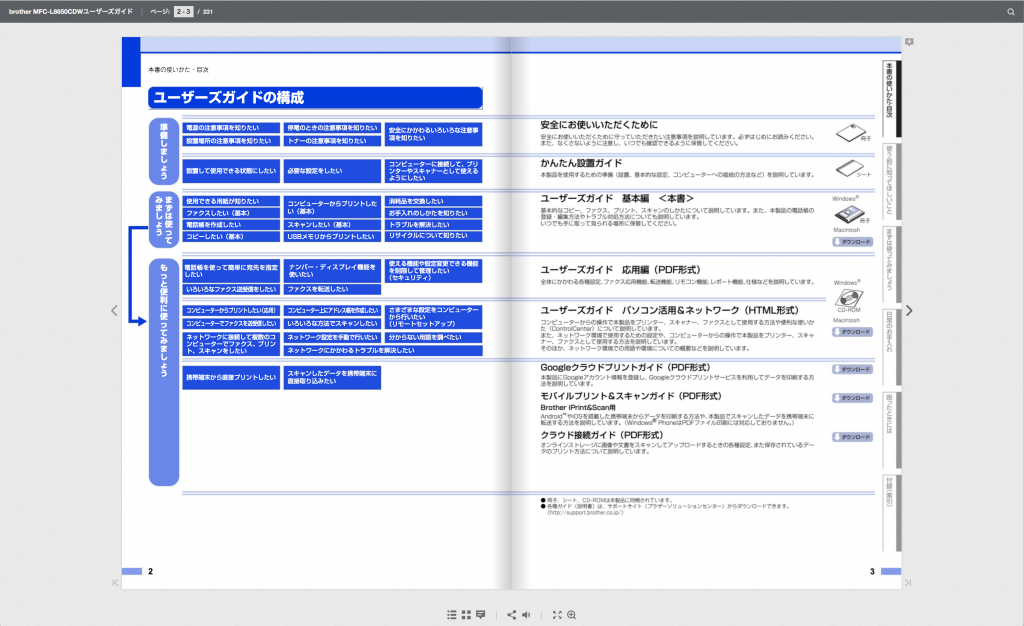The width and height of the screenshot is (1024, 626).
Task: Toggle the sound speaker icon
Action: pos(526,615)
